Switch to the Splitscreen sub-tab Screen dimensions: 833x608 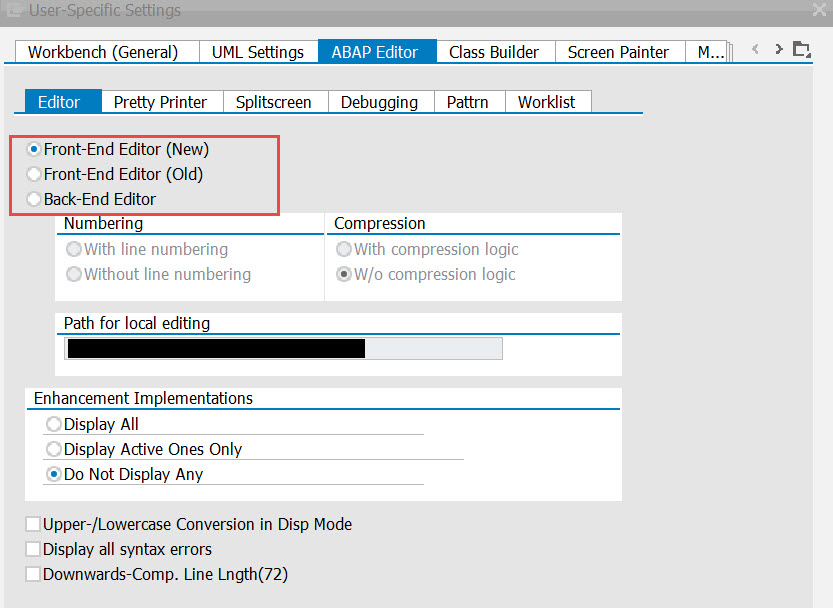[x=275, y=102]
